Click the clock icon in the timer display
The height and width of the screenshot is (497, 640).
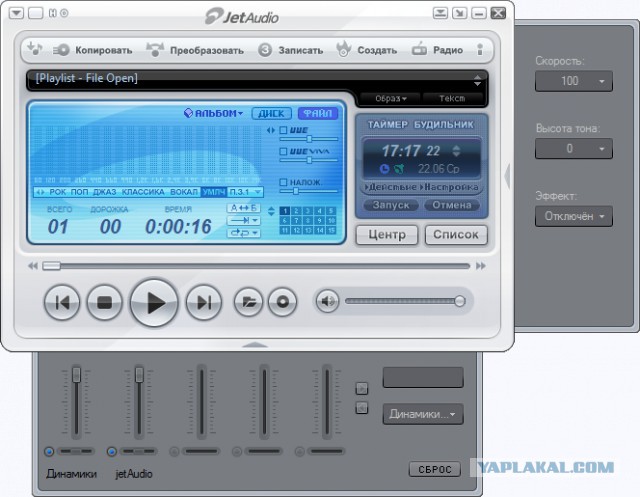(x=384, y=169)
